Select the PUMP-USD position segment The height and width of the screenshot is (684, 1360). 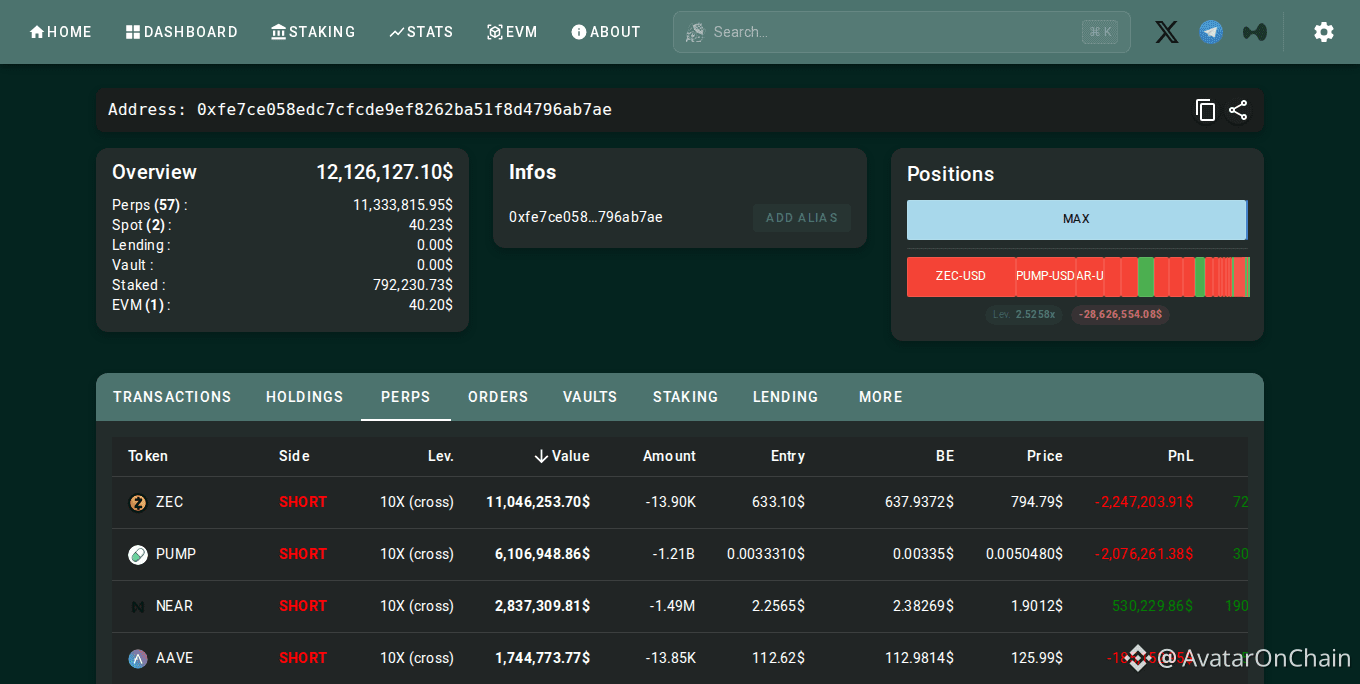(1046, 277)
